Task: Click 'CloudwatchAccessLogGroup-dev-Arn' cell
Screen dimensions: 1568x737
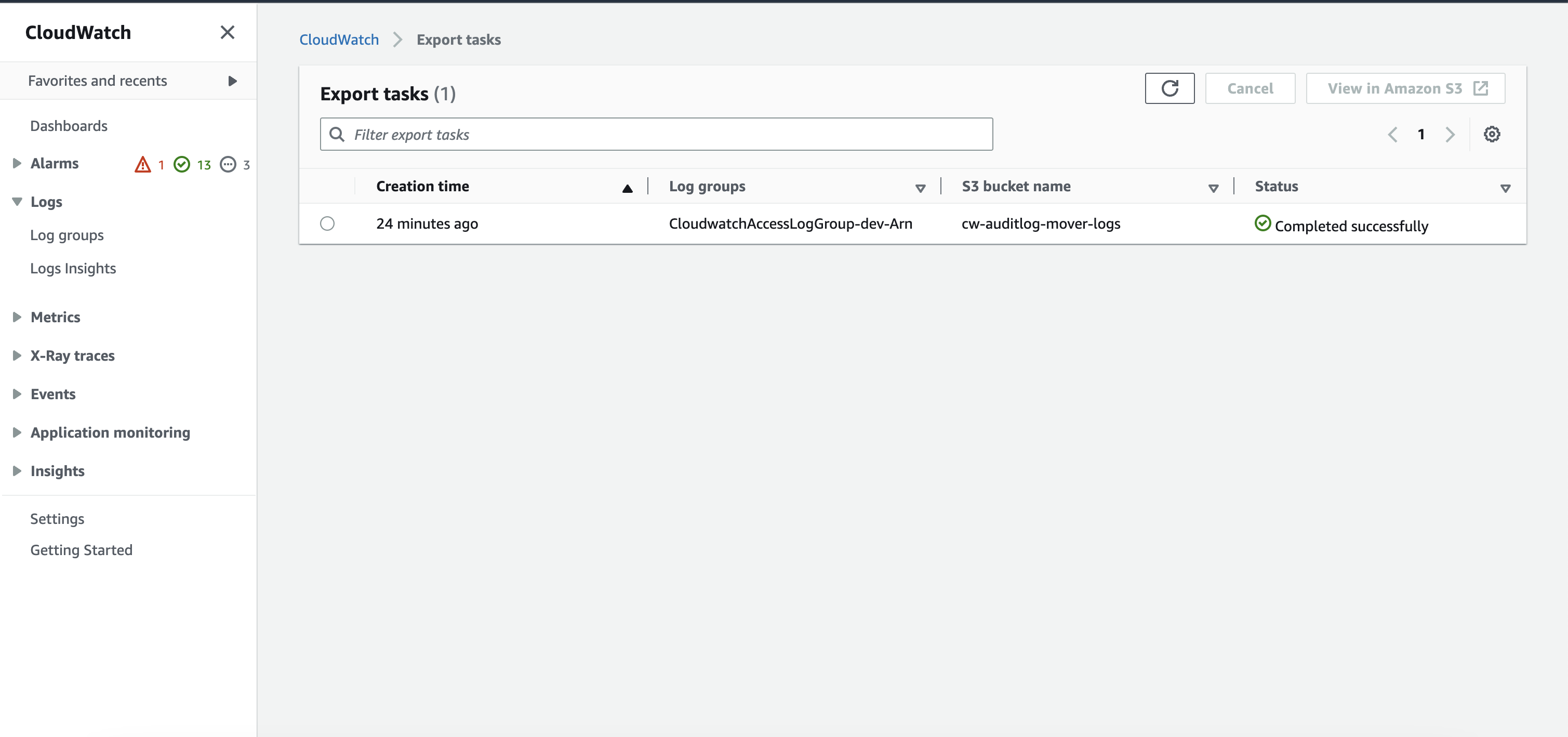Action: pyautogui.click(x=791, y=223)
